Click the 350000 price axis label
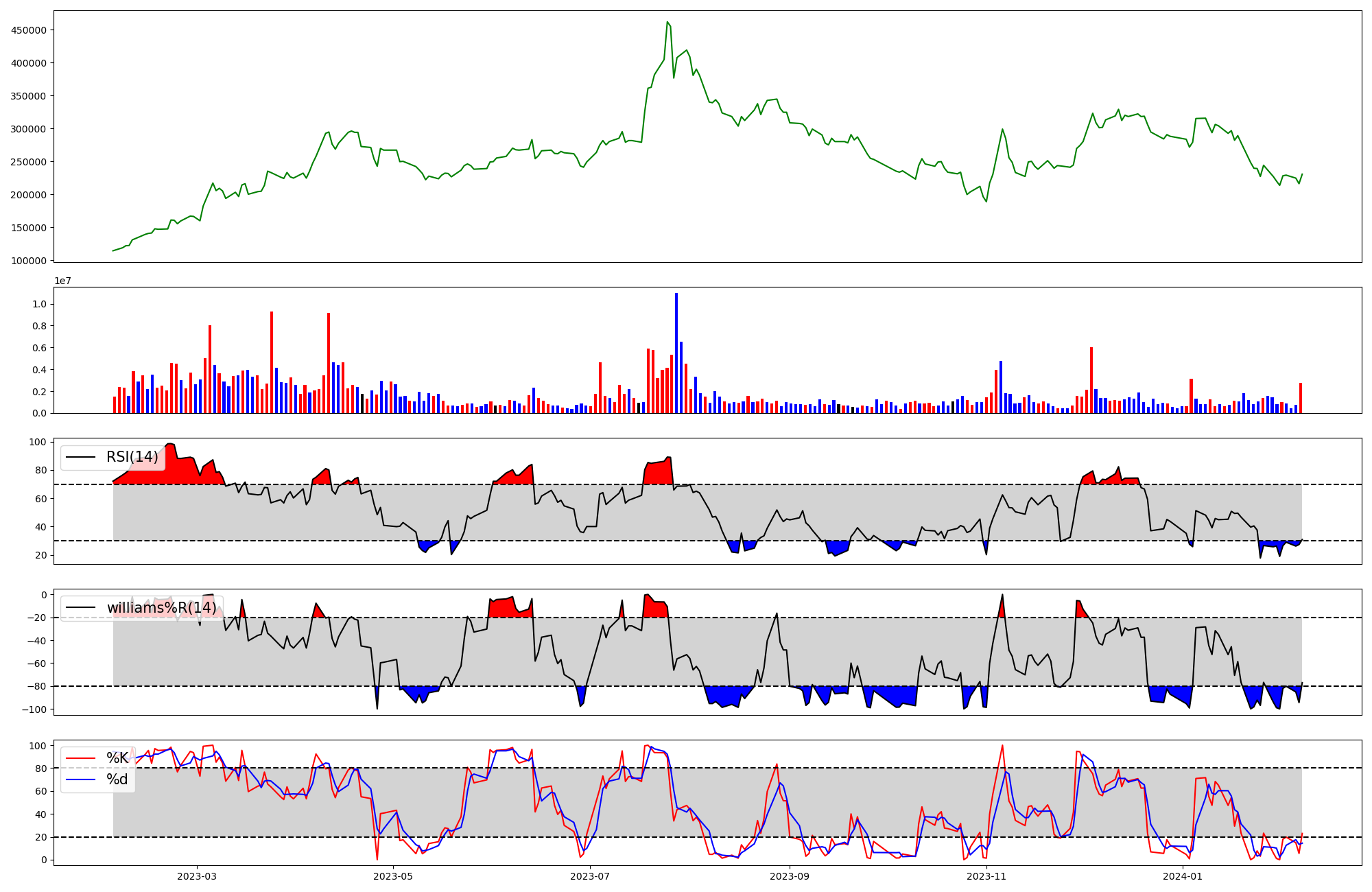The width and height of the screenshot is (1372, 892). click(28, 96)
